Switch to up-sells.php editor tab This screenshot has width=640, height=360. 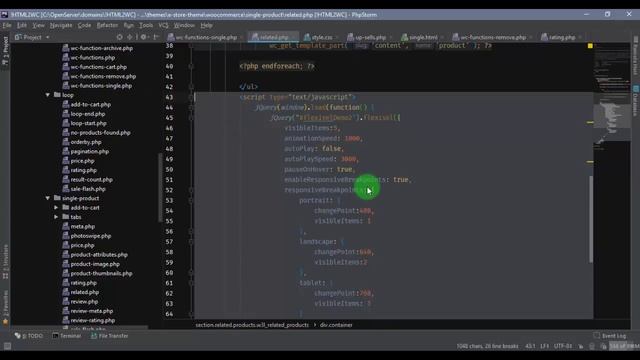[369, 37]
